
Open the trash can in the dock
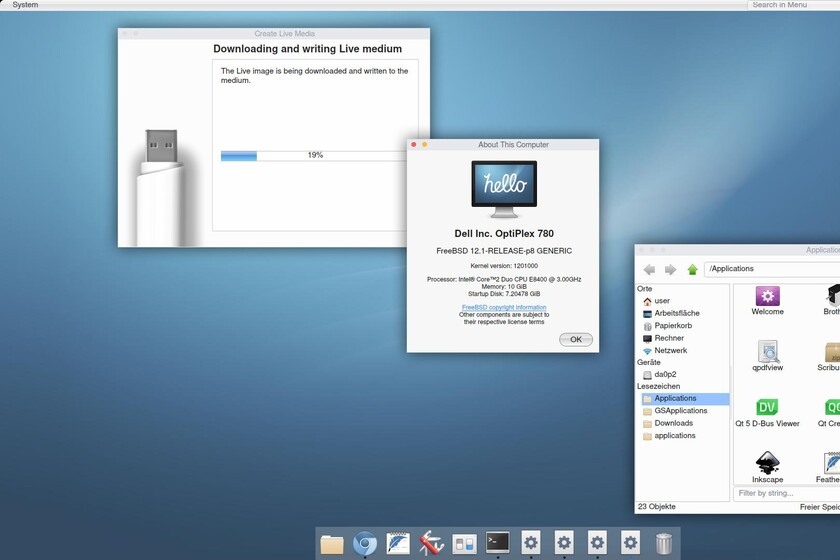click(664, 544)
